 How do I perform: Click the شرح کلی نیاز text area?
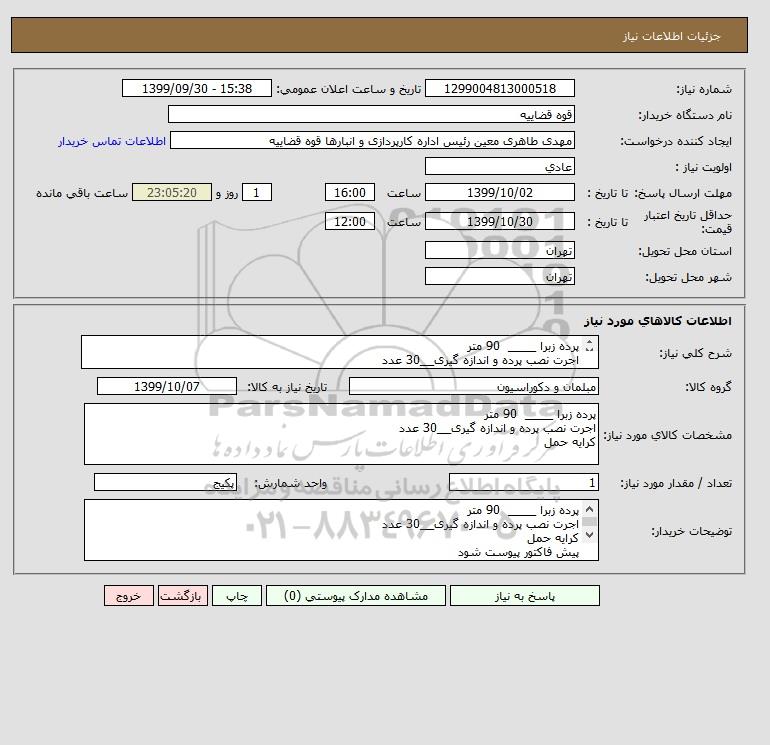[x=340, y=353]
